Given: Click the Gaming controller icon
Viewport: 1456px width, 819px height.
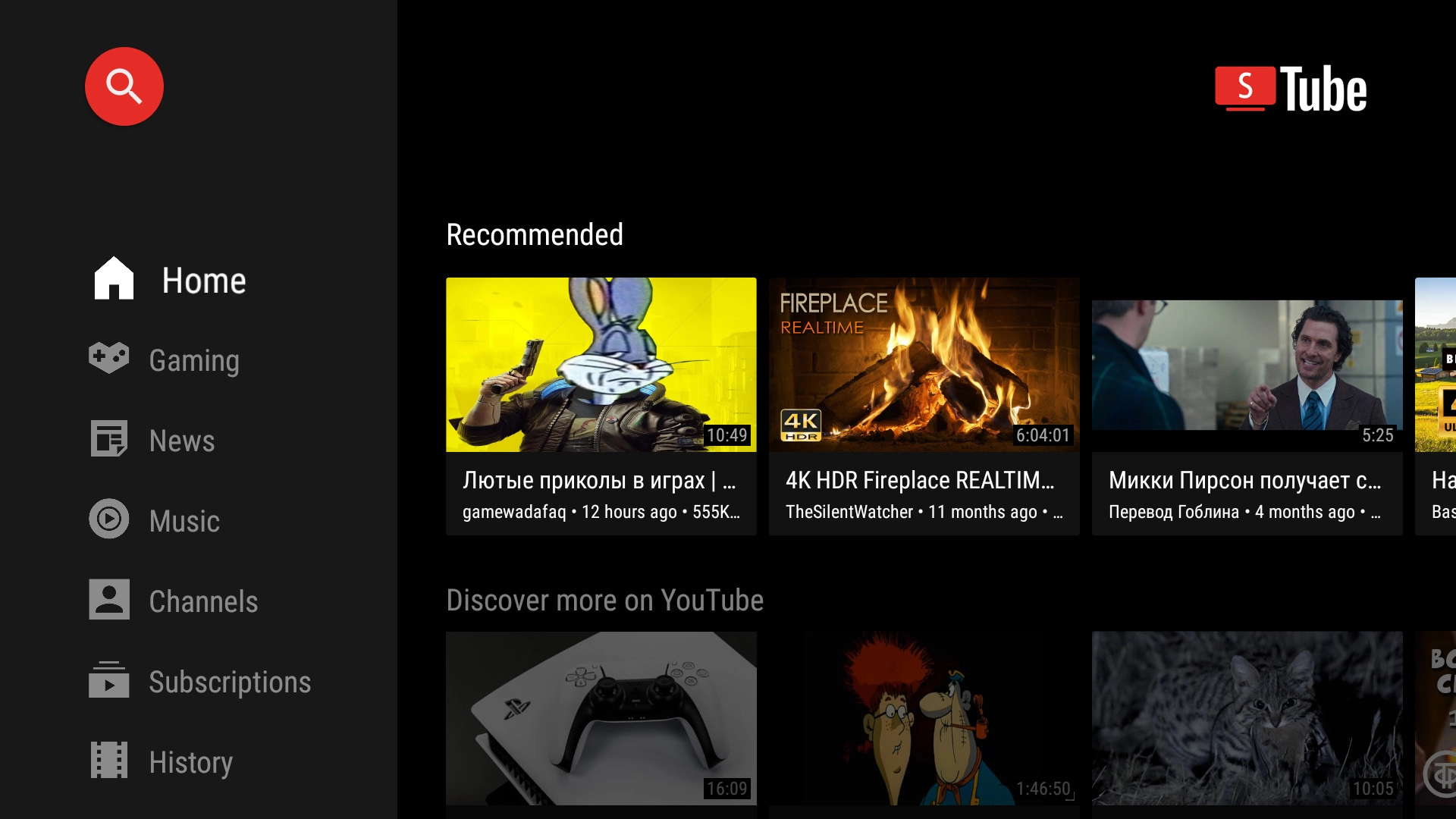Looking at the screenshot, I should (108, 359).
